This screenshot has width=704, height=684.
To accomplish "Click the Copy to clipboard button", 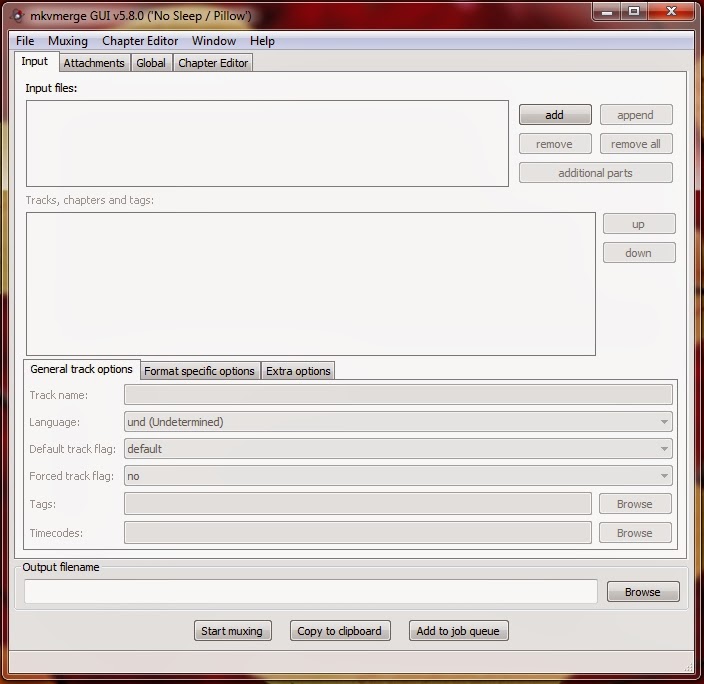I will point(340,631).
